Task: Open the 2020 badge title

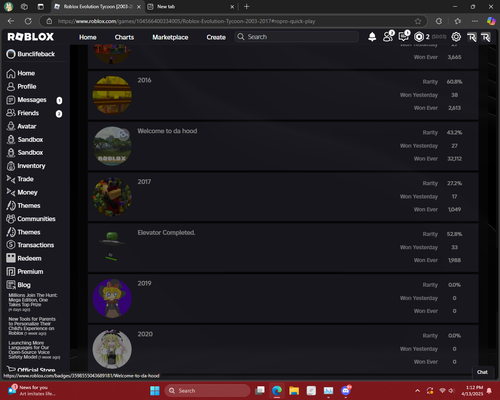Action: click(x=145, y=334)
